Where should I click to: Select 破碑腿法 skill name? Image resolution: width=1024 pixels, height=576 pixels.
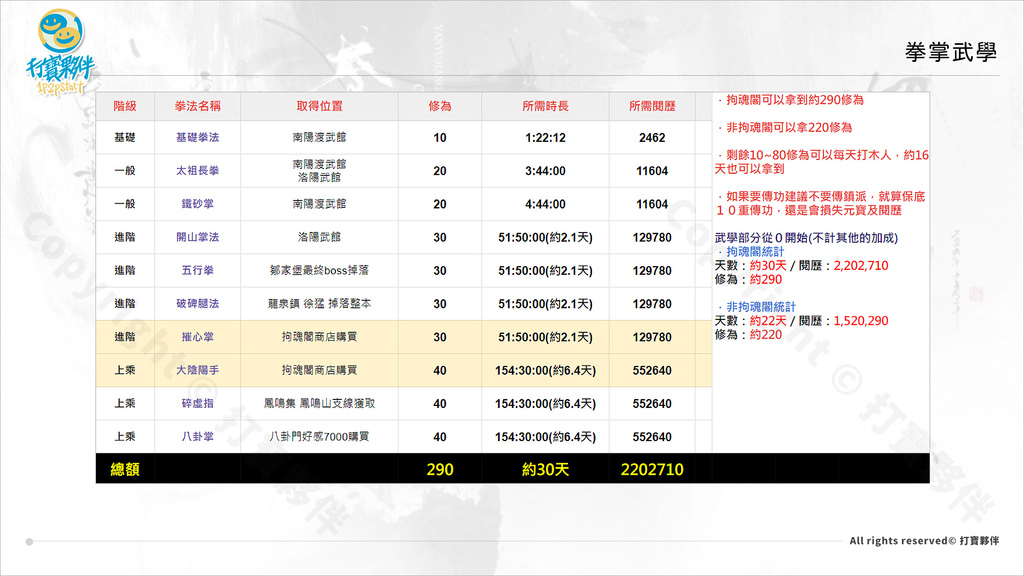click(x=197, y=304)
